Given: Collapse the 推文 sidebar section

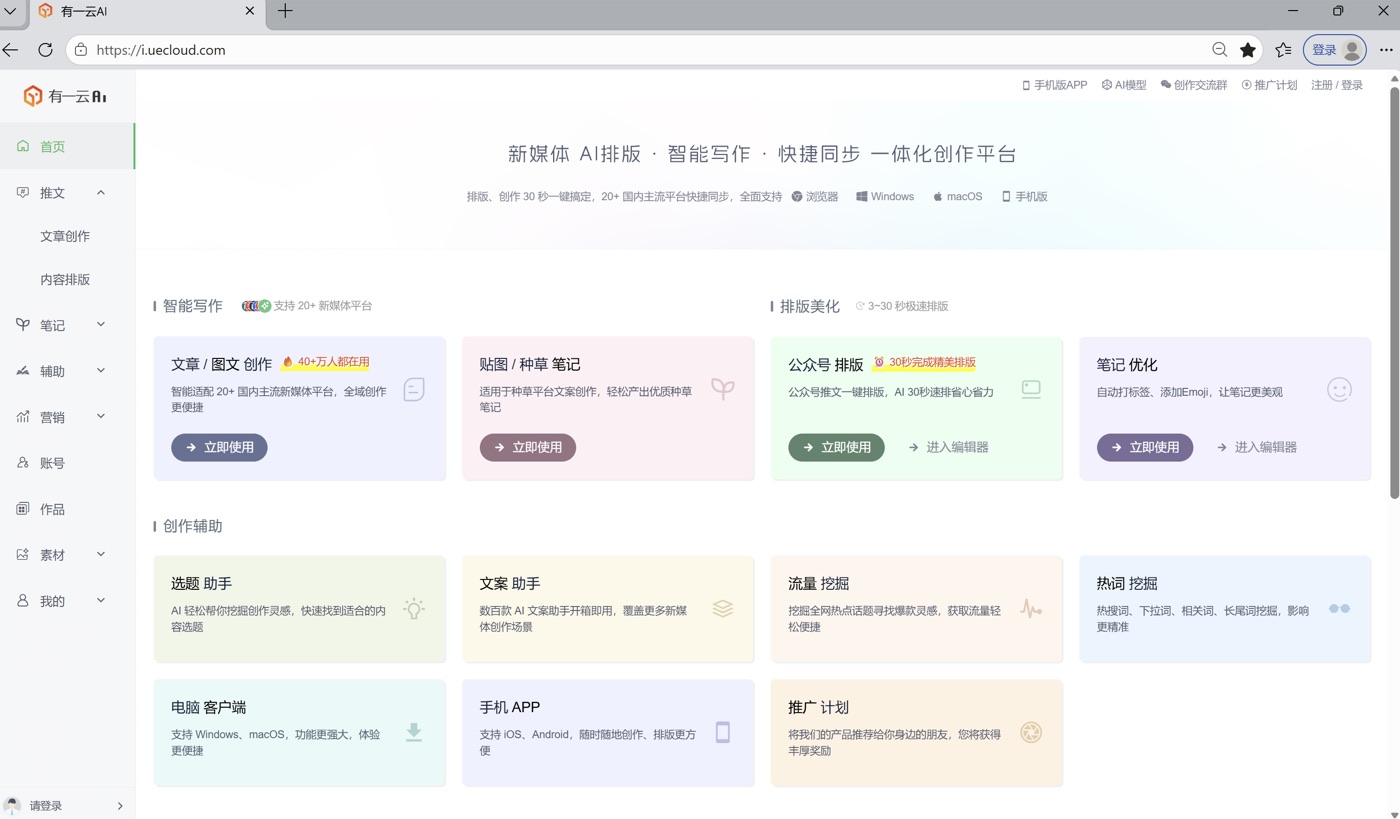Looking at the screenshot, I should (101, 192).
